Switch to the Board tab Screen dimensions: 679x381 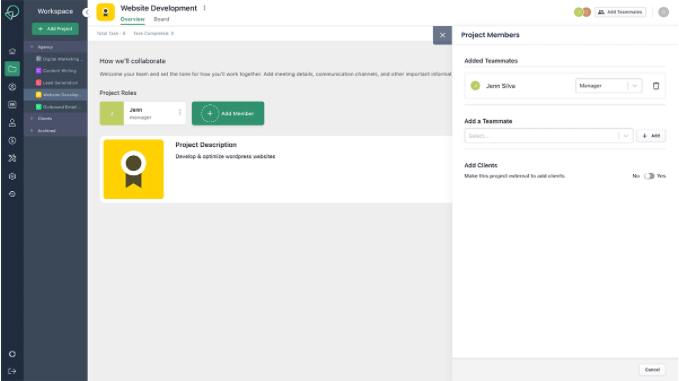pyautogui.click(x=162, y=19)
